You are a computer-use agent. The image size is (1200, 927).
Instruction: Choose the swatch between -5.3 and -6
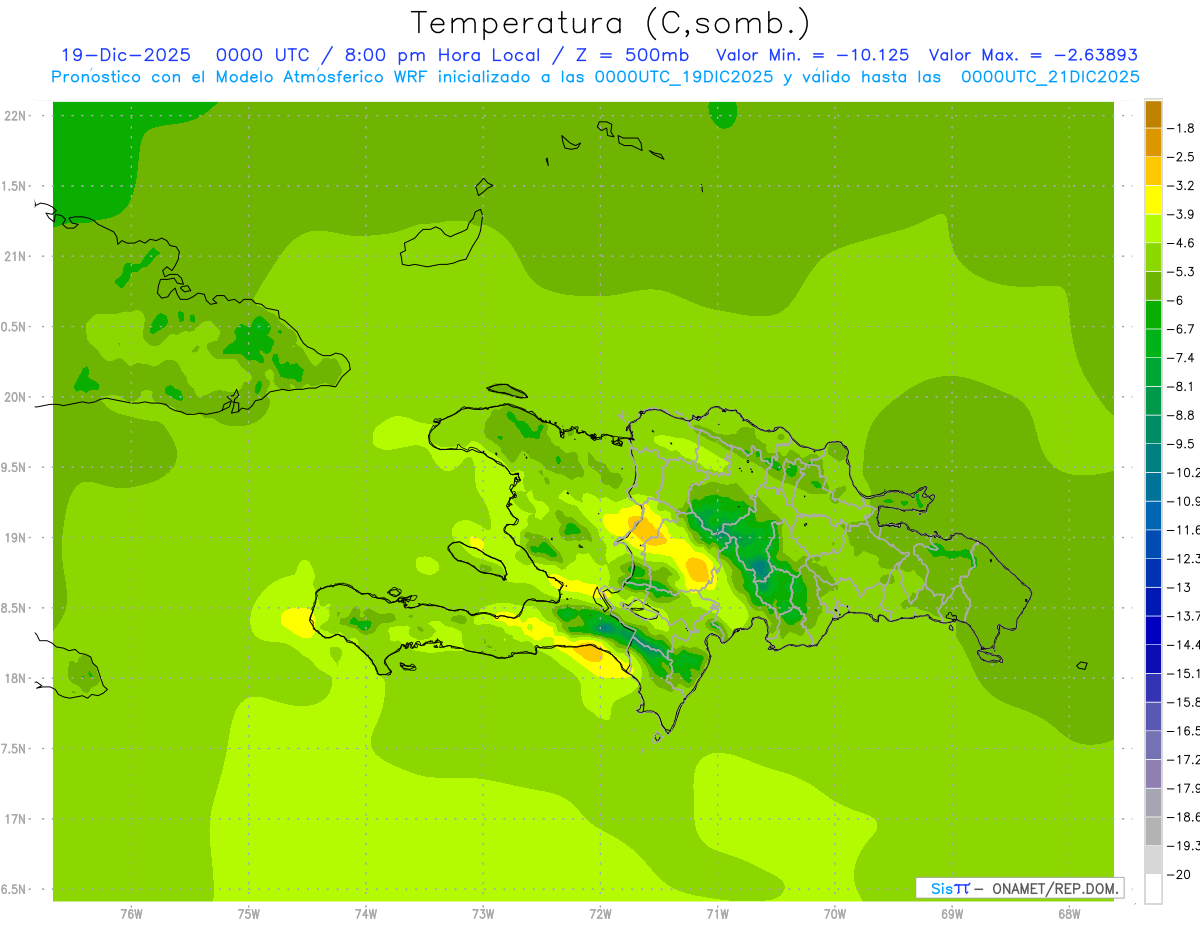1153,286
